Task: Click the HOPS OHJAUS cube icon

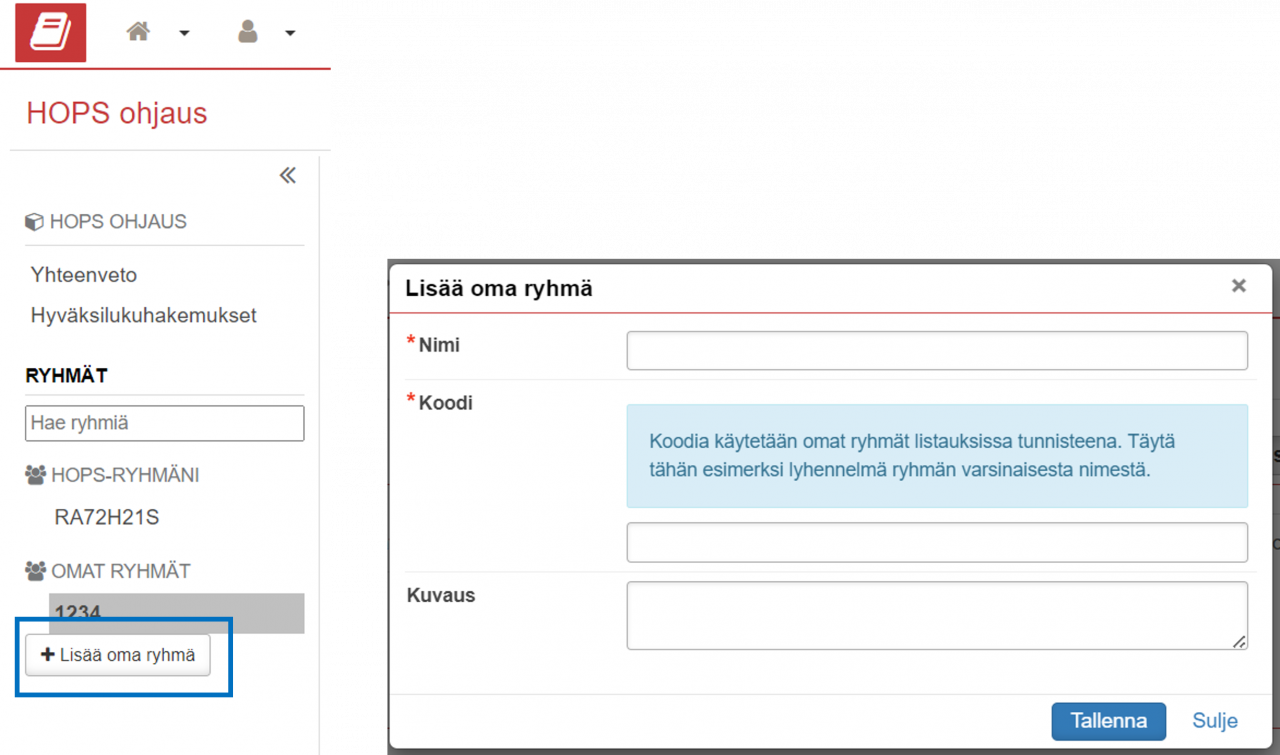Action: click(34, 222)
